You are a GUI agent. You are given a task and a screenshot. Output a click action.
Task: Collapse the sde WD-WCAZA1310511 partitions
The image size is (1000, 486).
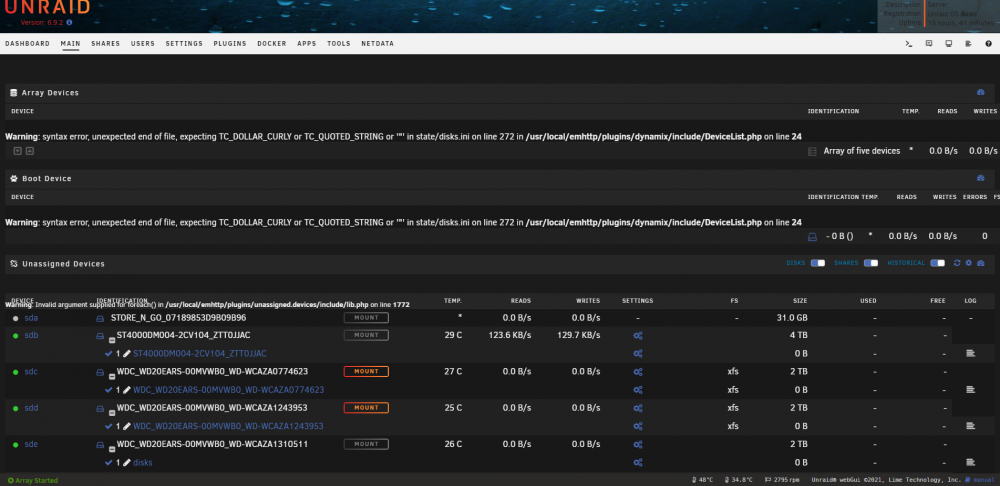pos(112,450)
